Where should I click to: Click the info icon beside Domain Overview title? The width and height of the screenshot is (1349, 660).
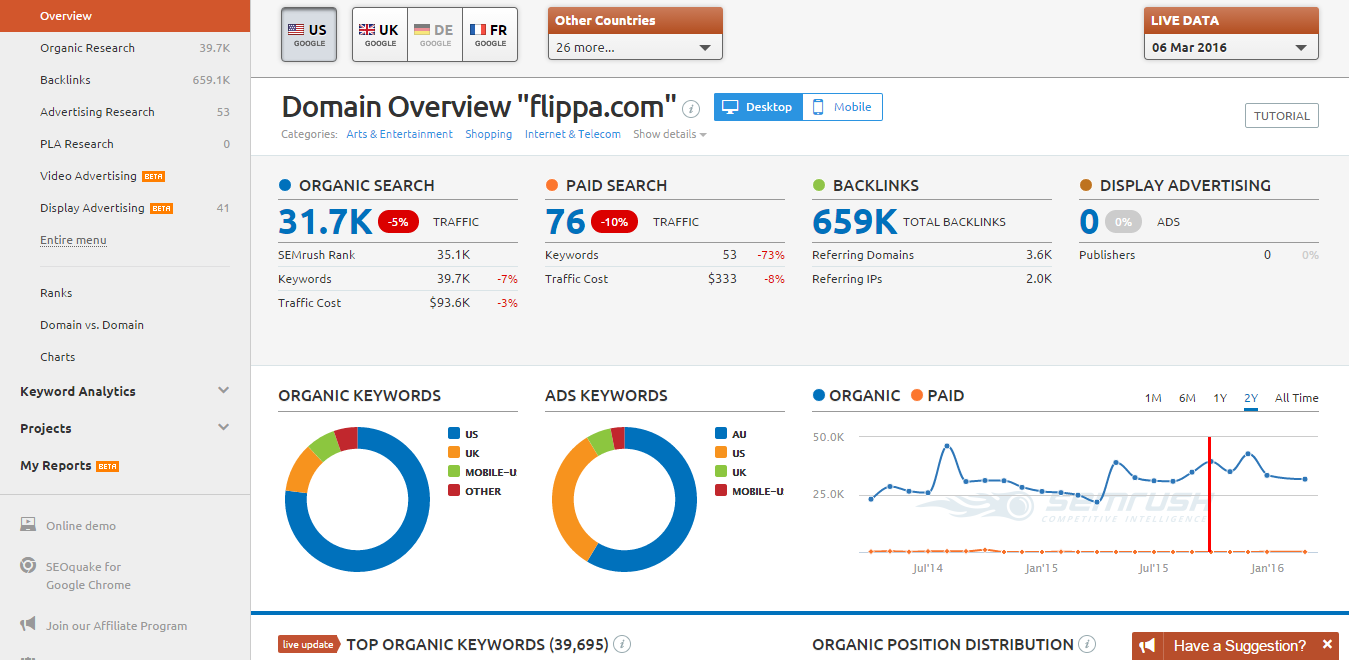(x=691, y=108)
